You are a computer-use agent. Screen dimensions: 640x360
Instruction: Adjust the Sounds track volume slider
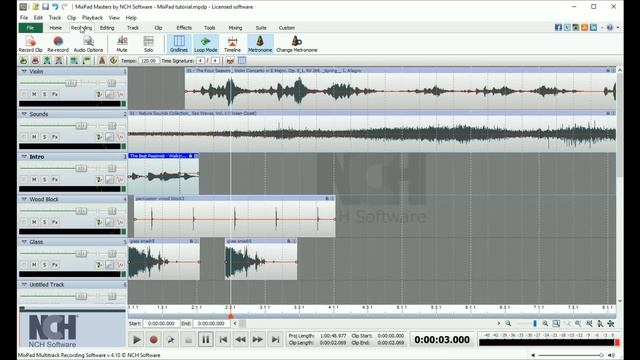click(81, 126)
